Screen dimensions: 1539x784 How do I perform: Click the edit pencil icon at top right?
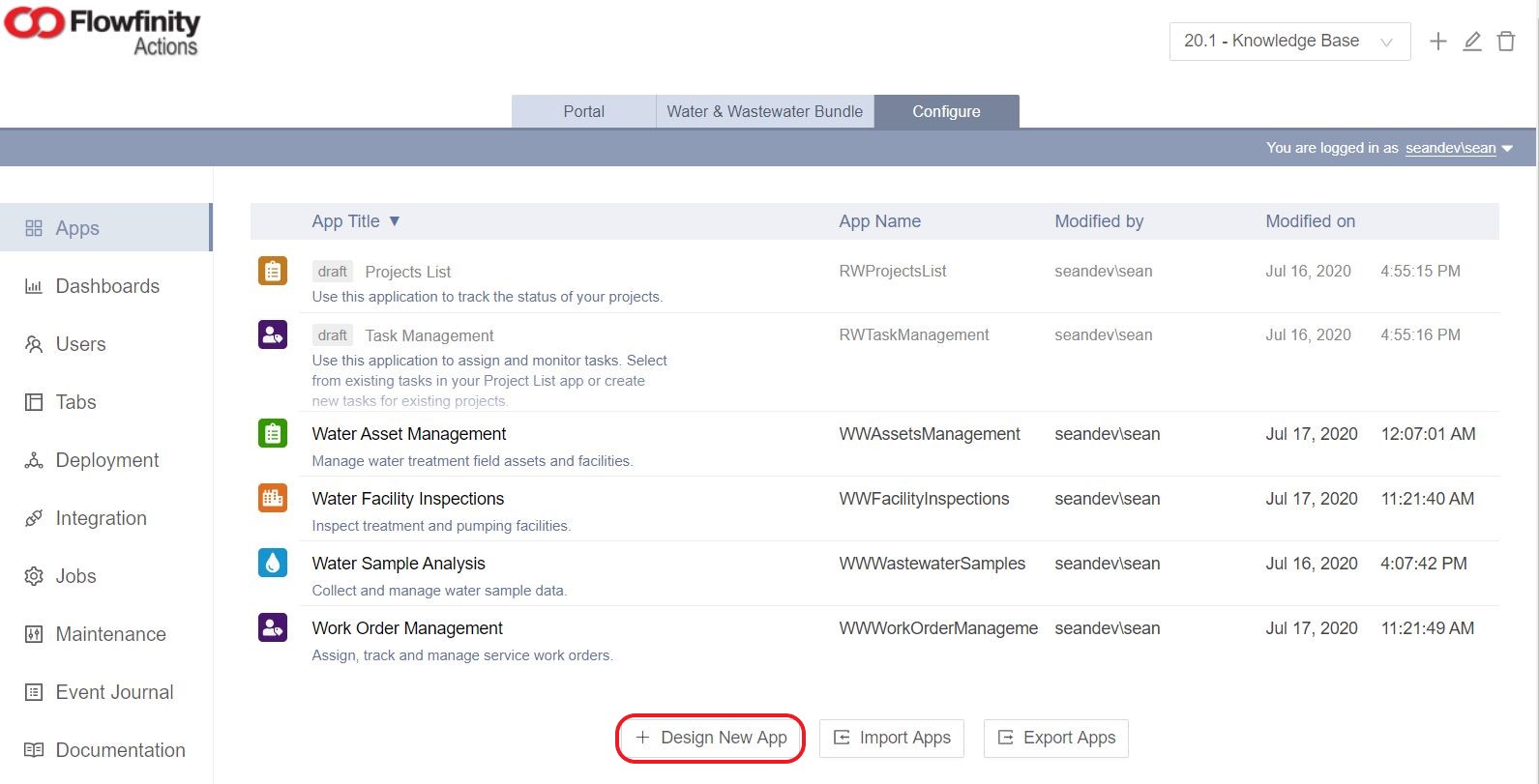pos(1472,42)
